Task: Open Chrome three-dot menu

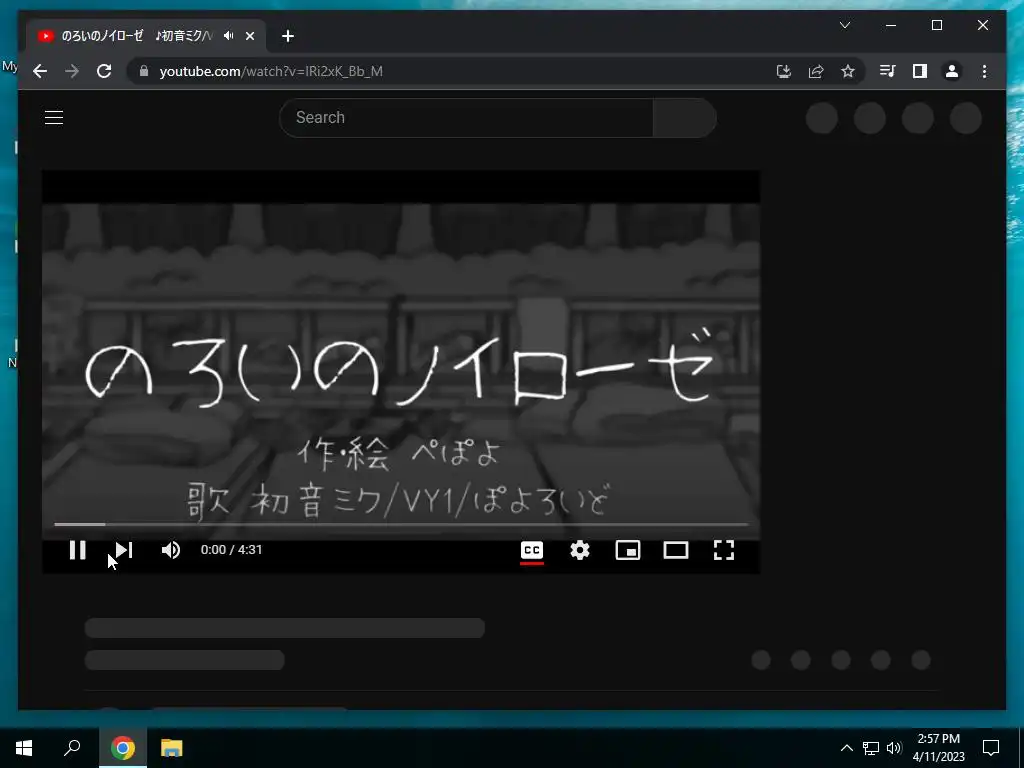Action: [x=984, y=71]
